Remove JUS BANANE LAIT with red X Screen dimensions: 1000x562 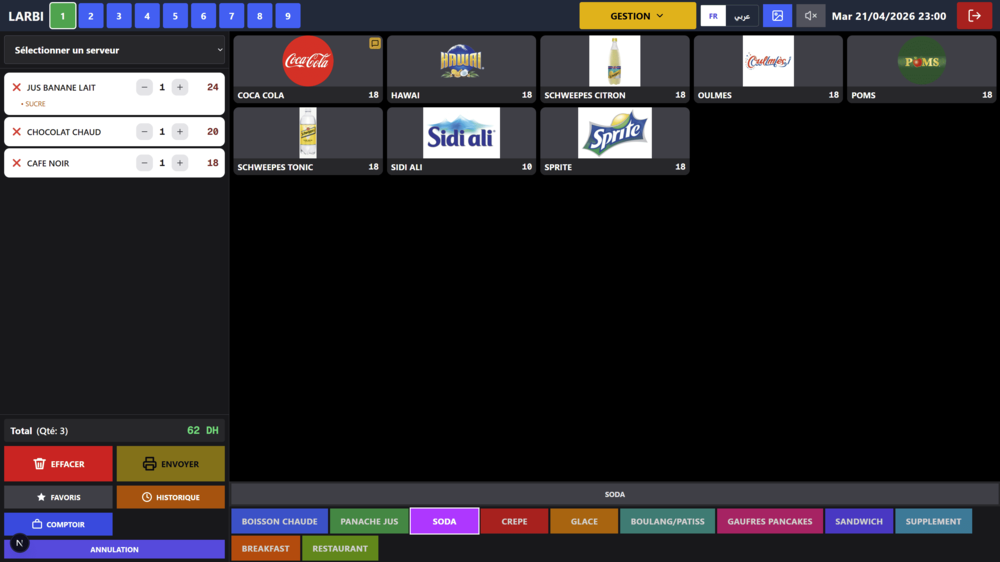(x=17, y=87)
